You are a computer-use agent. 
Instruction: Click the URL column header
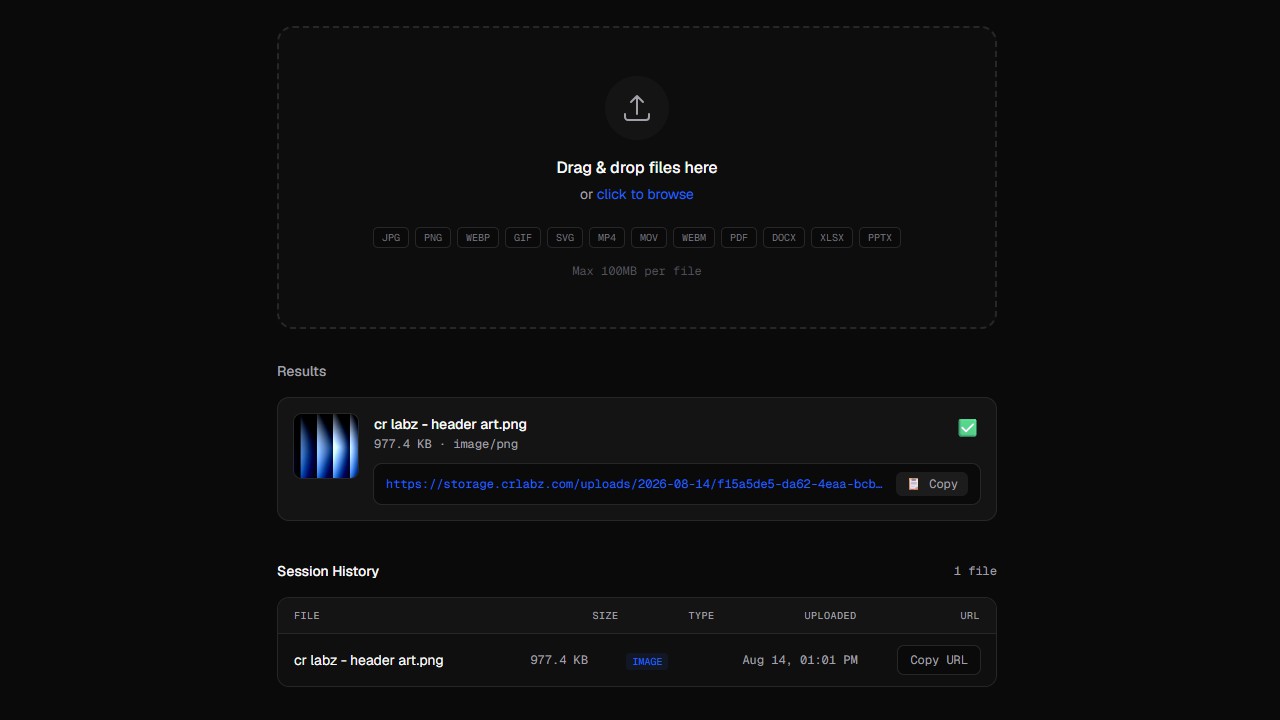970,616
